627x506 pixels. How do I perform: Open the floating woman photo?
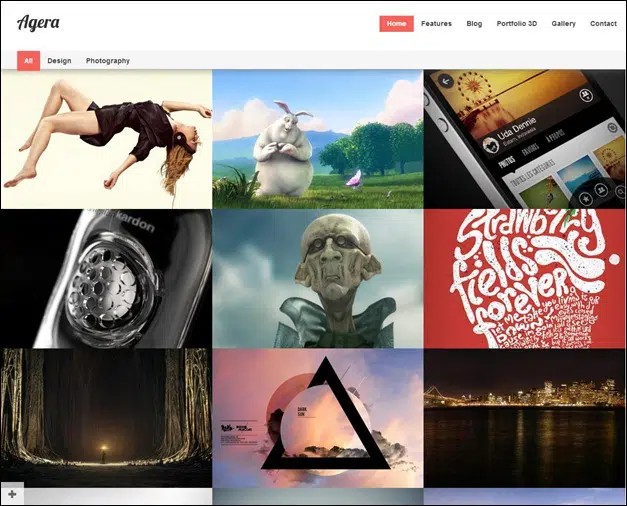[x=106, y=139]
